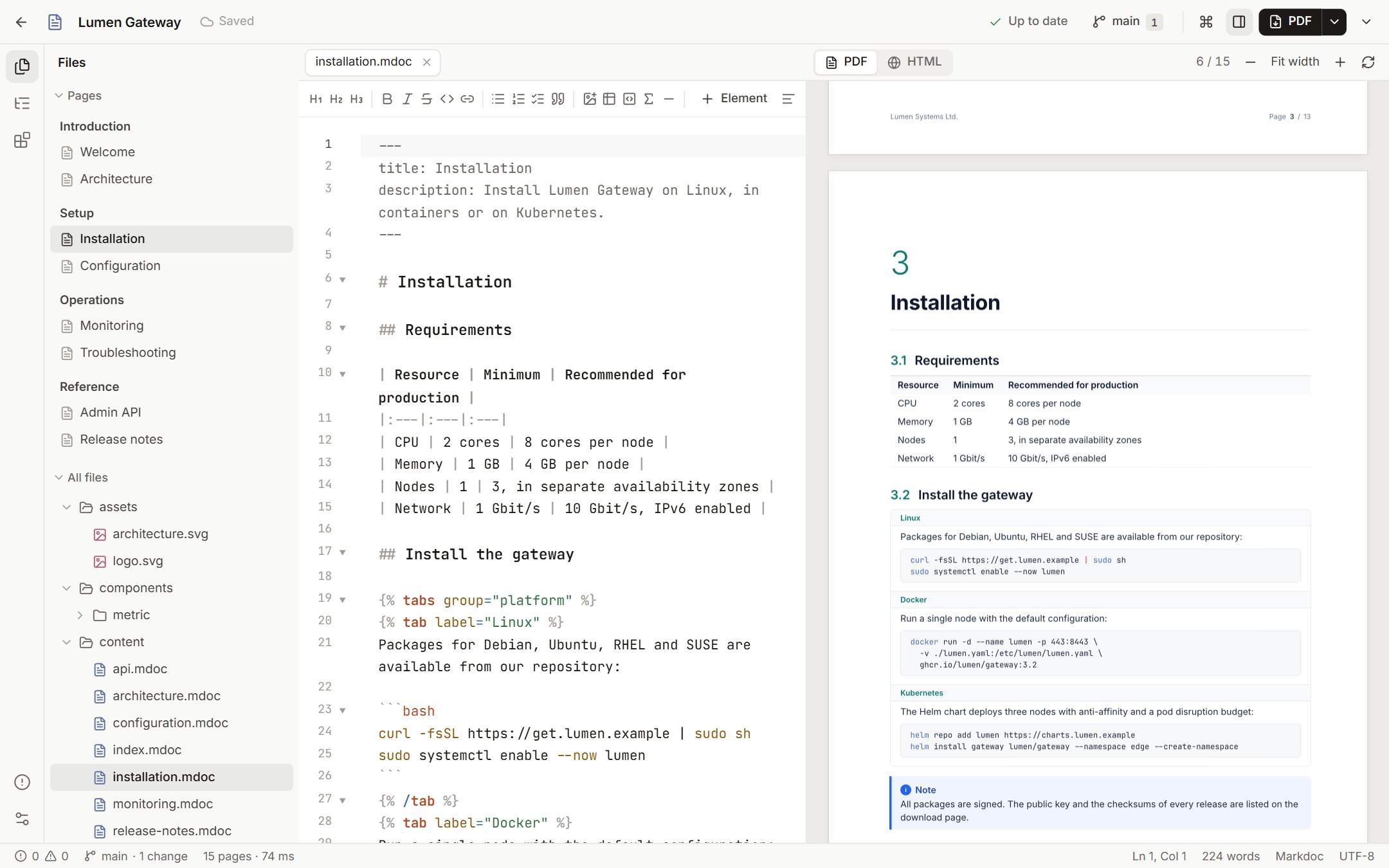
Task: Insert a bulleted list
Action: click(x=498, y=98)
